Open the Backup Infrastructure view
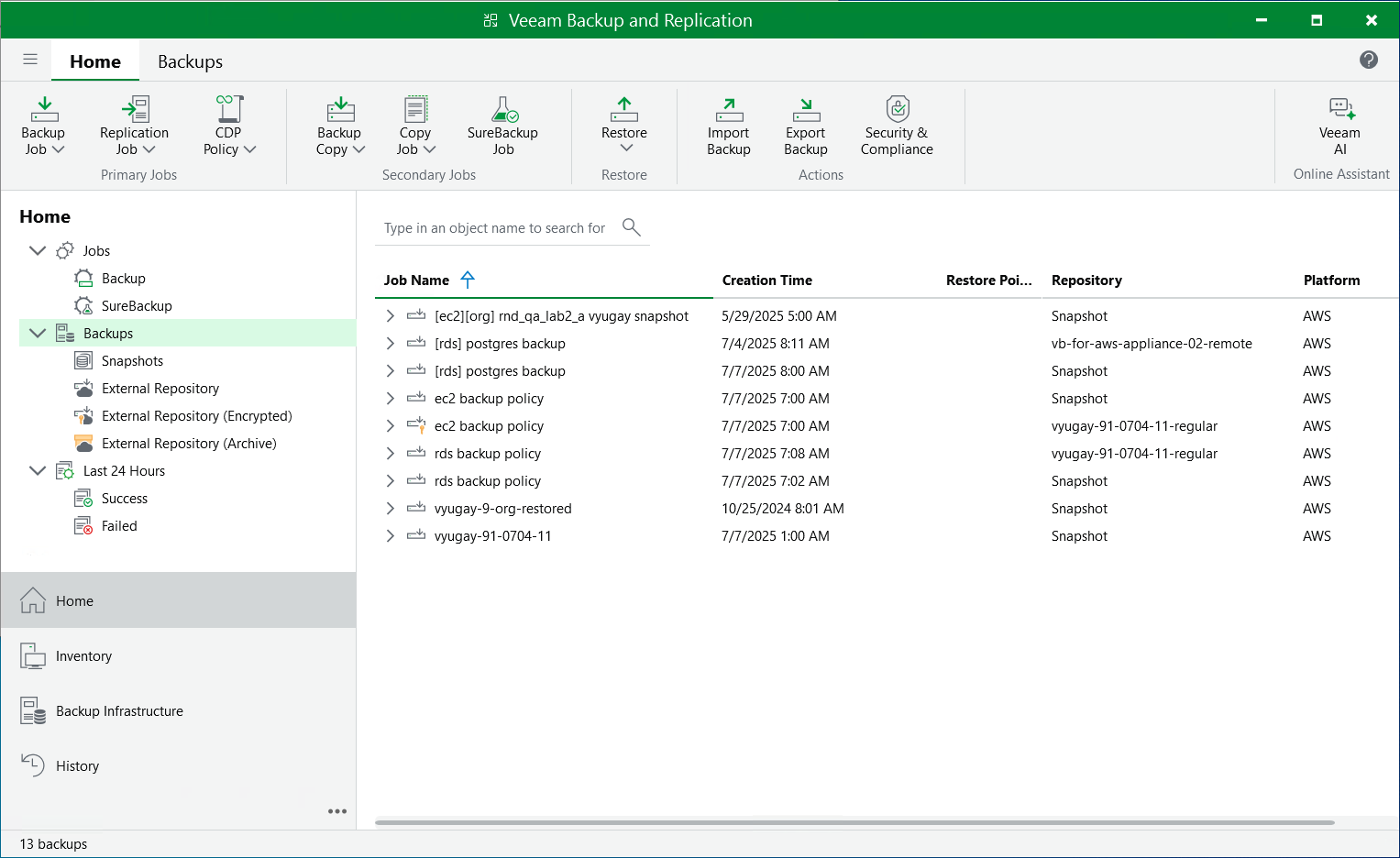Viewport: 1400px width, 858px height. [119, 711]
